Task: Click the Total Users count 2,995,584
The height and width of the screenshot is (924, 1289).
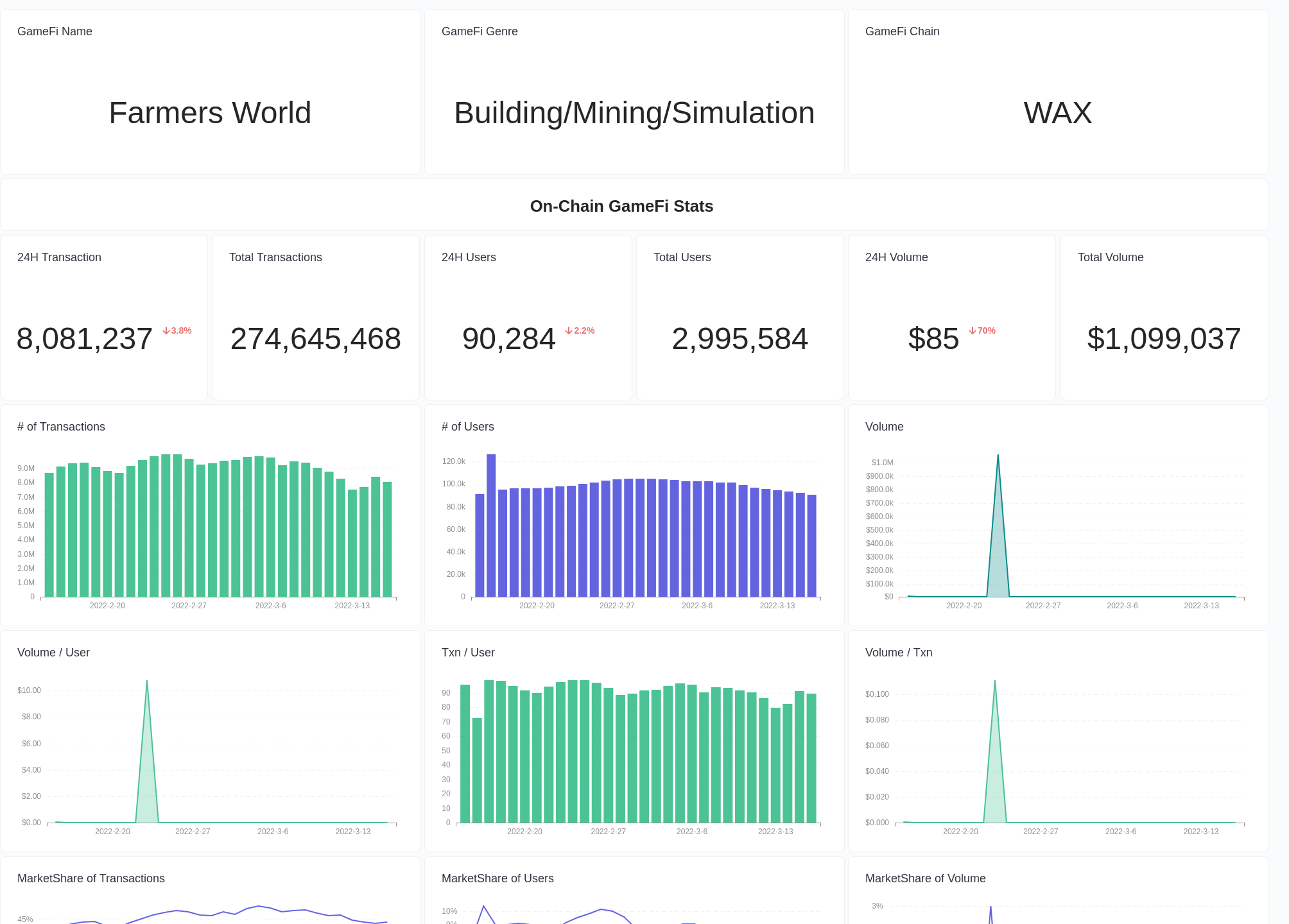Action: tap(740, 339)
